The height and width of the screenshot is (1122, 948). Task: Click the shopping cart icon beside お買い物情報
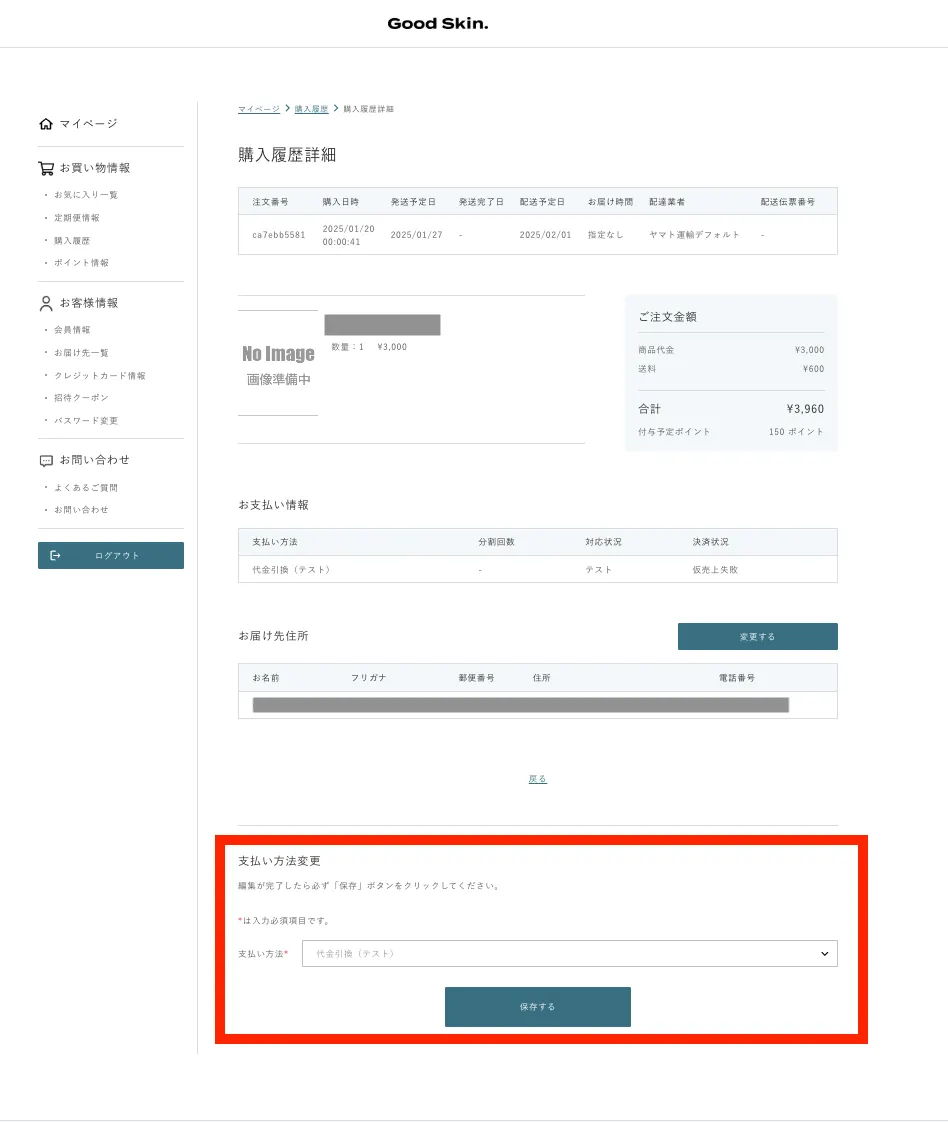(x=46, y=167)
